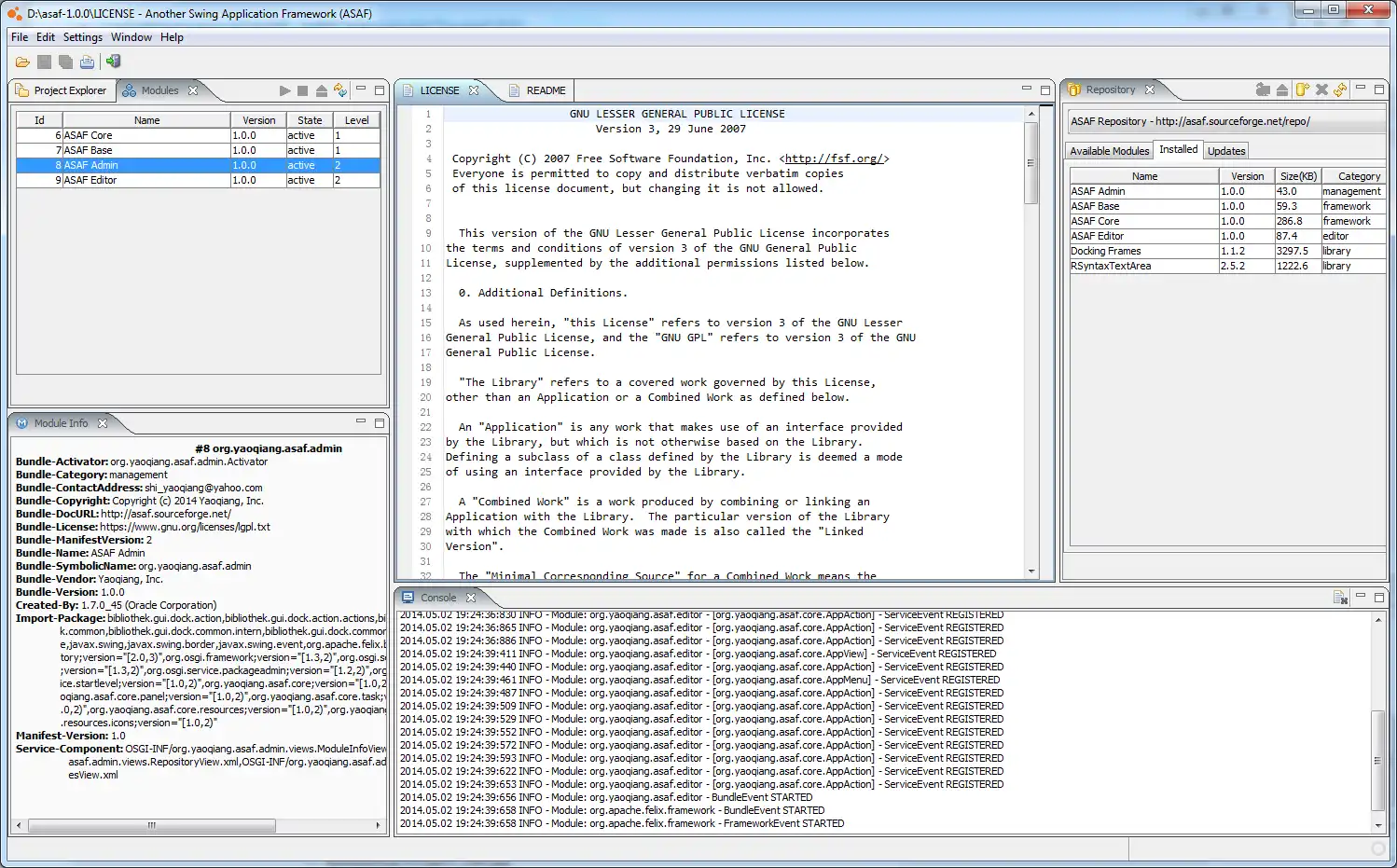The image size is (1397, 868).
Task: Select ASAF Editor row in Modules table
Action: [x=198, y=180]
